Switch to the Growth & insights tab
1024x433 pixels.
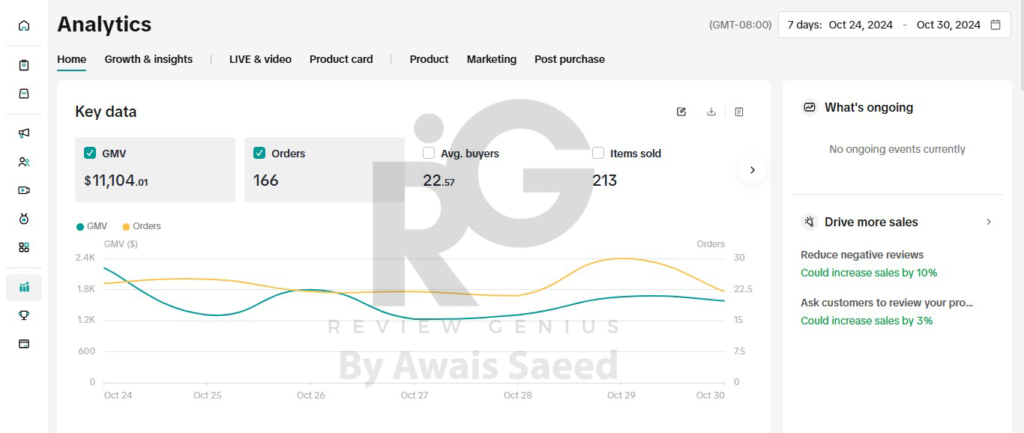tap(148, 59)
